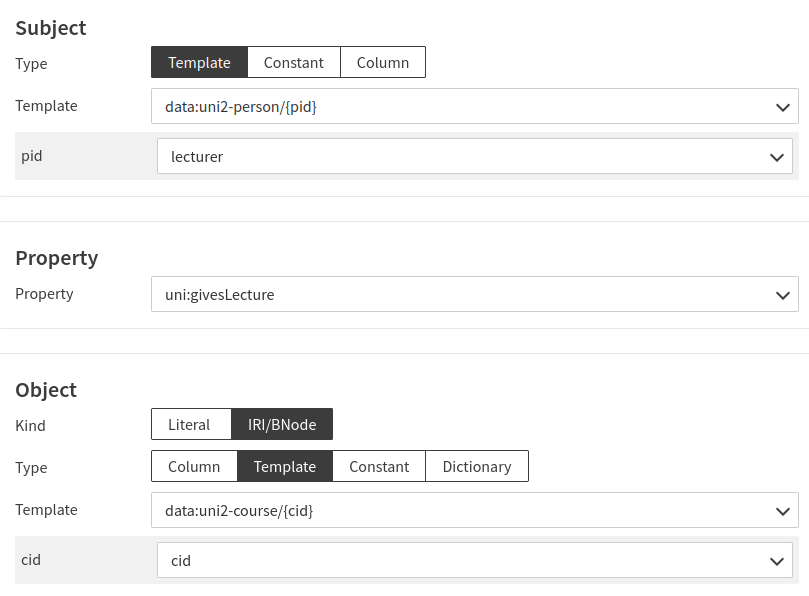The width and height of the screenshot is (809, 596).
Task: Choose Dictionary object type
Action: [476, 466]
